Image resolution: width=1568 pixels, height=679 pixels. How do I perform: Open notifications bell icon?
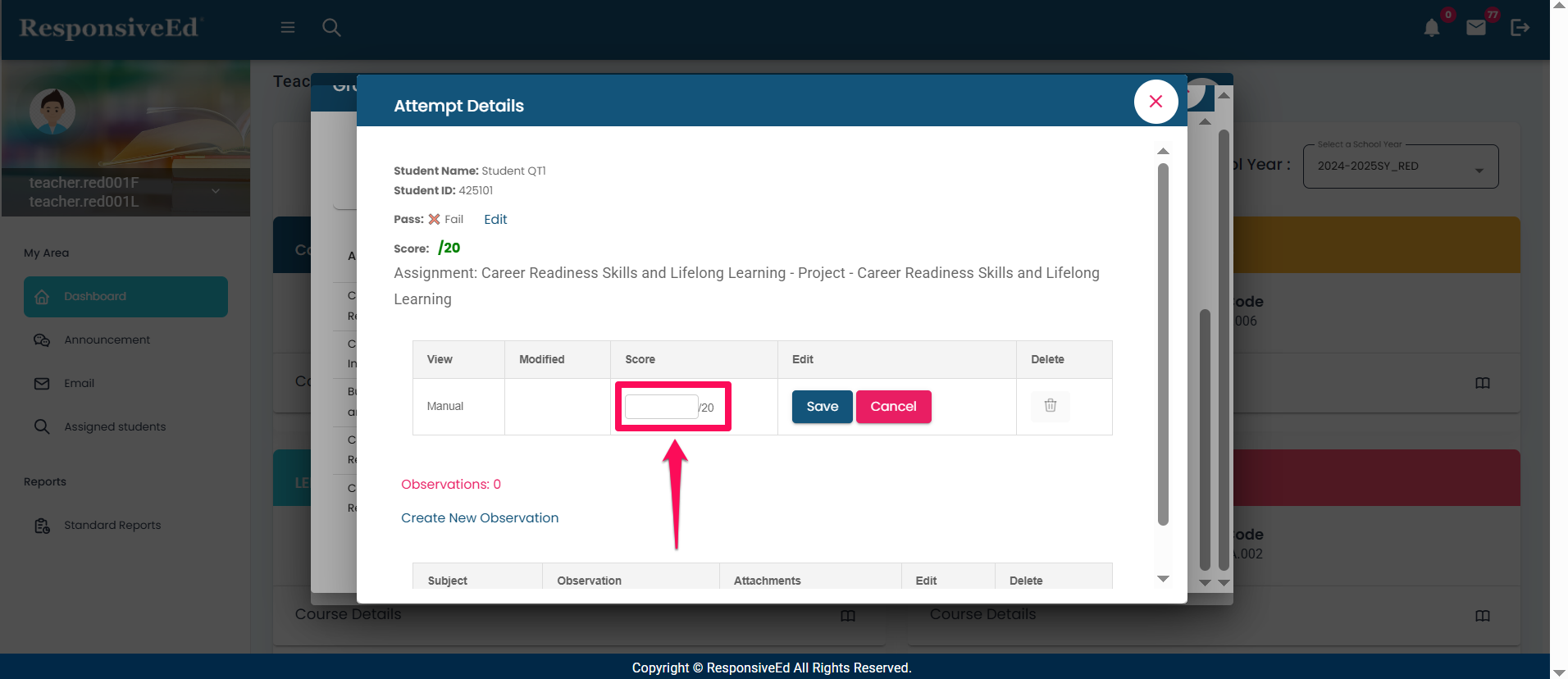(x=1432, y=28)
